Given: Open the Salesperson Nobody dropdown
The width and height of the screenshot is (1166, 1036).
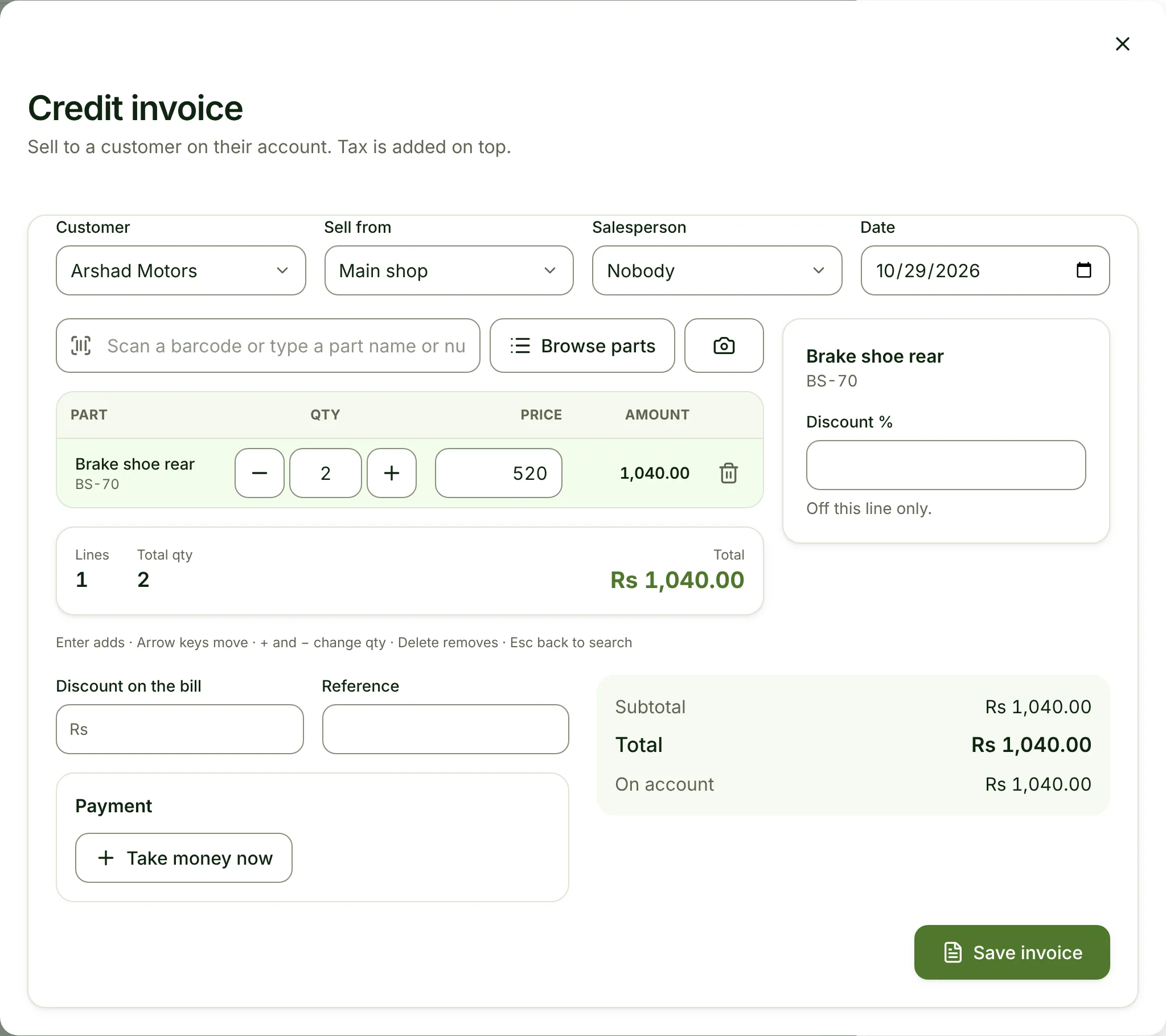Looking at the screenshot, I should [x=717, y=270].
